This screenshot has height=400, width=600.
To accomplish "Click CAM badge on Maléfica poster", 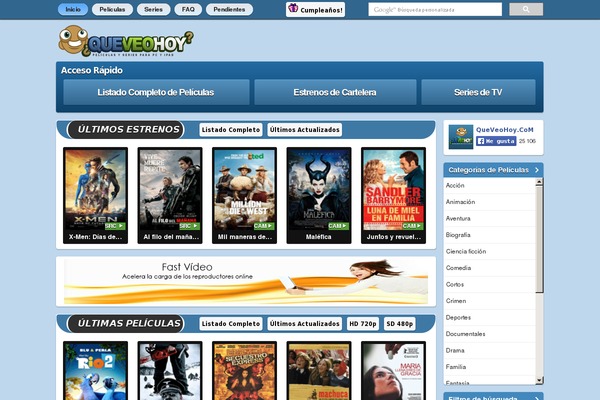I will coord(338,226).
